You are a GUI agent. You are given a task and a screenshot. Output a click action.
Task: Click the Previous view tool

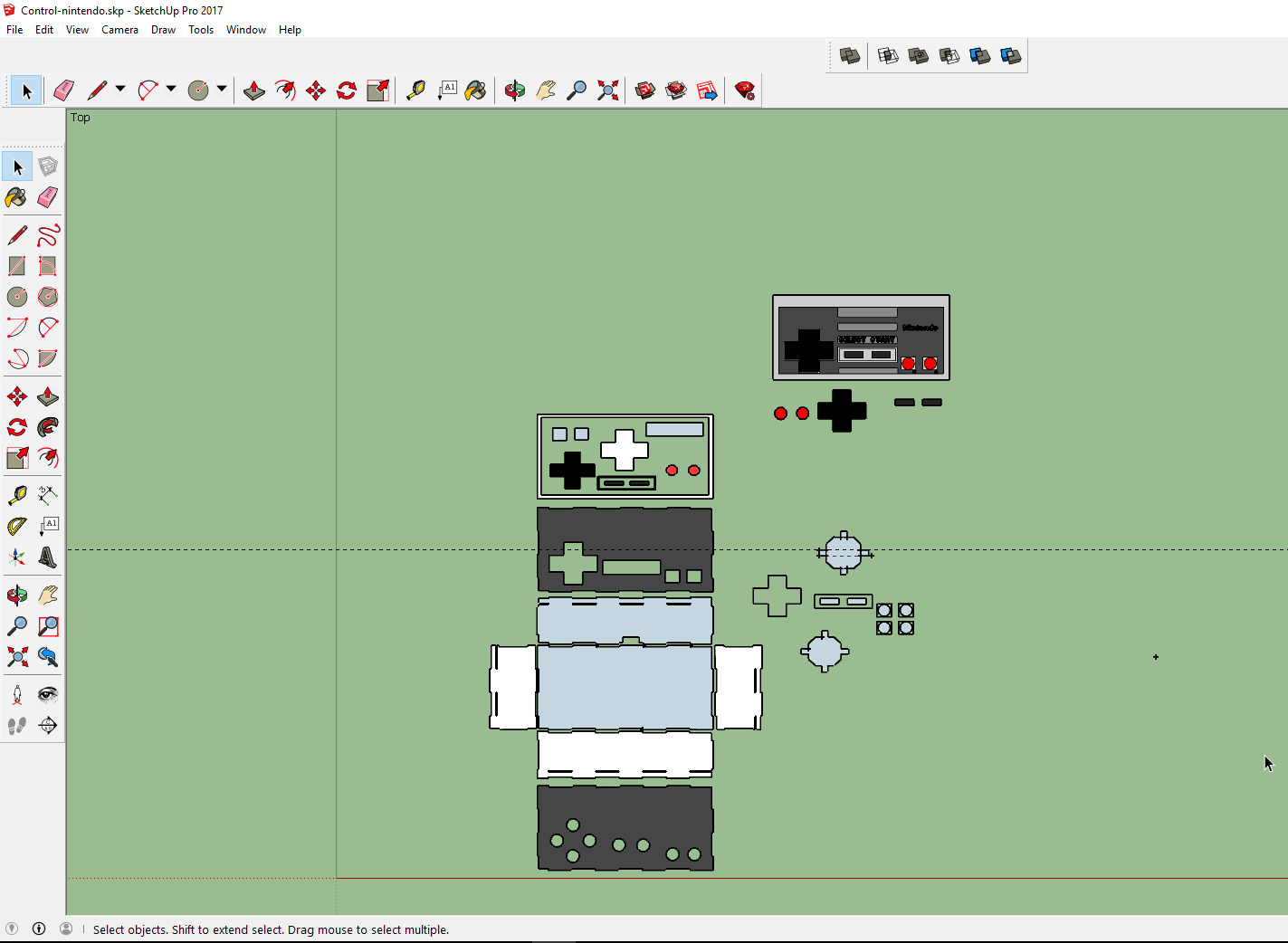click(x=48, y=657)
